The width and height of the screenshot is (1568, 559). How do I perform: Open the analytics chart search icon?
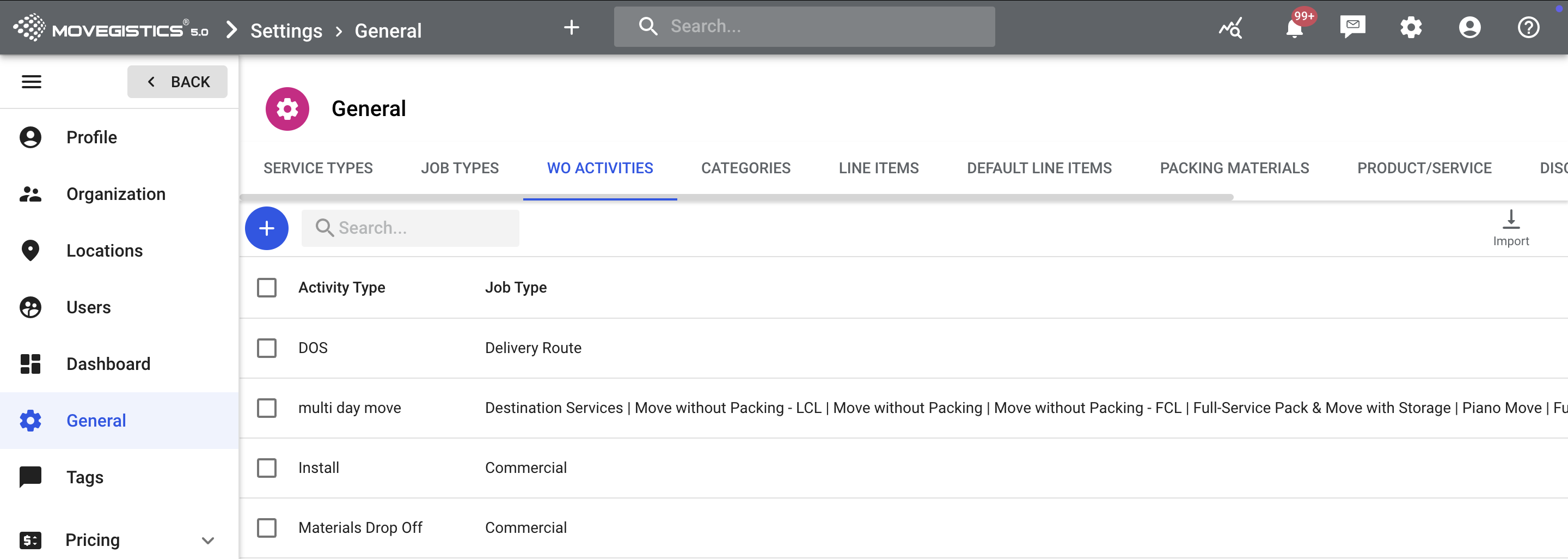[1230, 27]
